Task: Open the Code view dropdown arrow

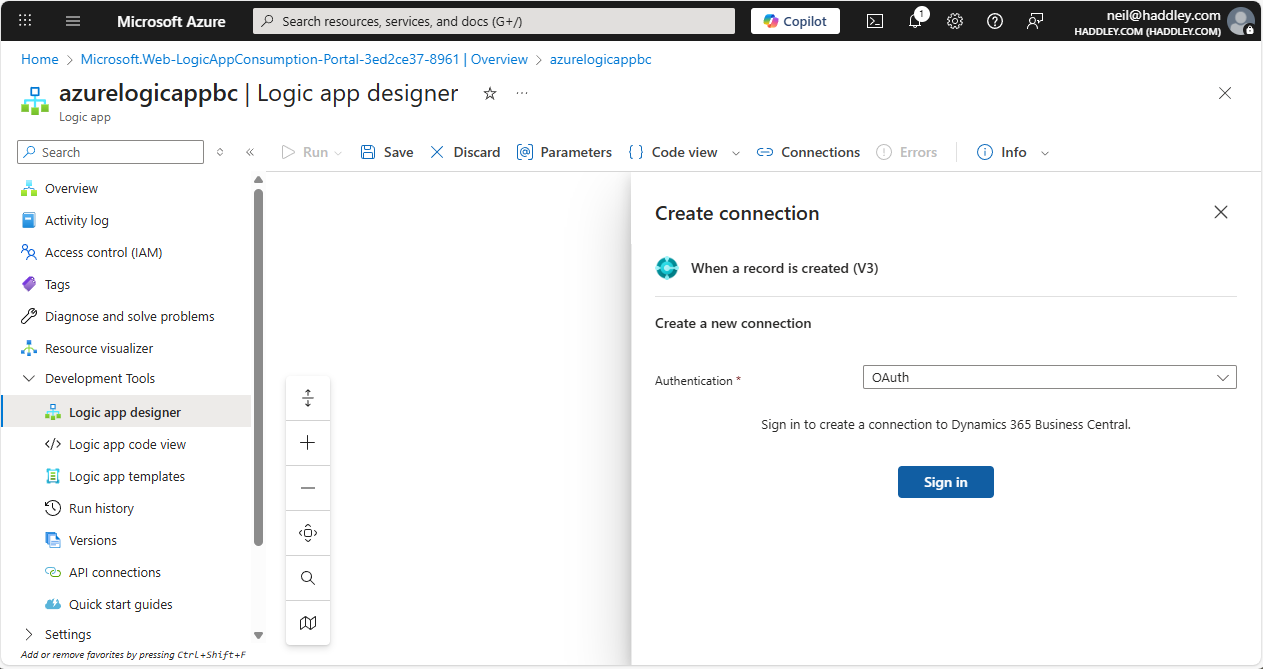Action: click(736, 153)
